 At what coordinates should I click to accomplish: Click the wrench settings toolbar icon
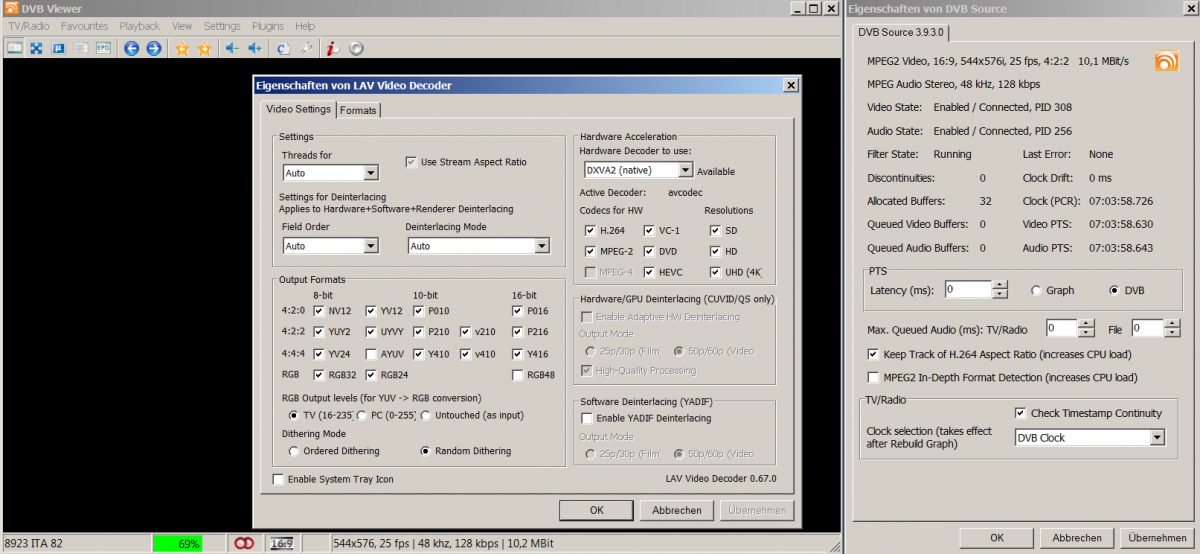[306, 48]
